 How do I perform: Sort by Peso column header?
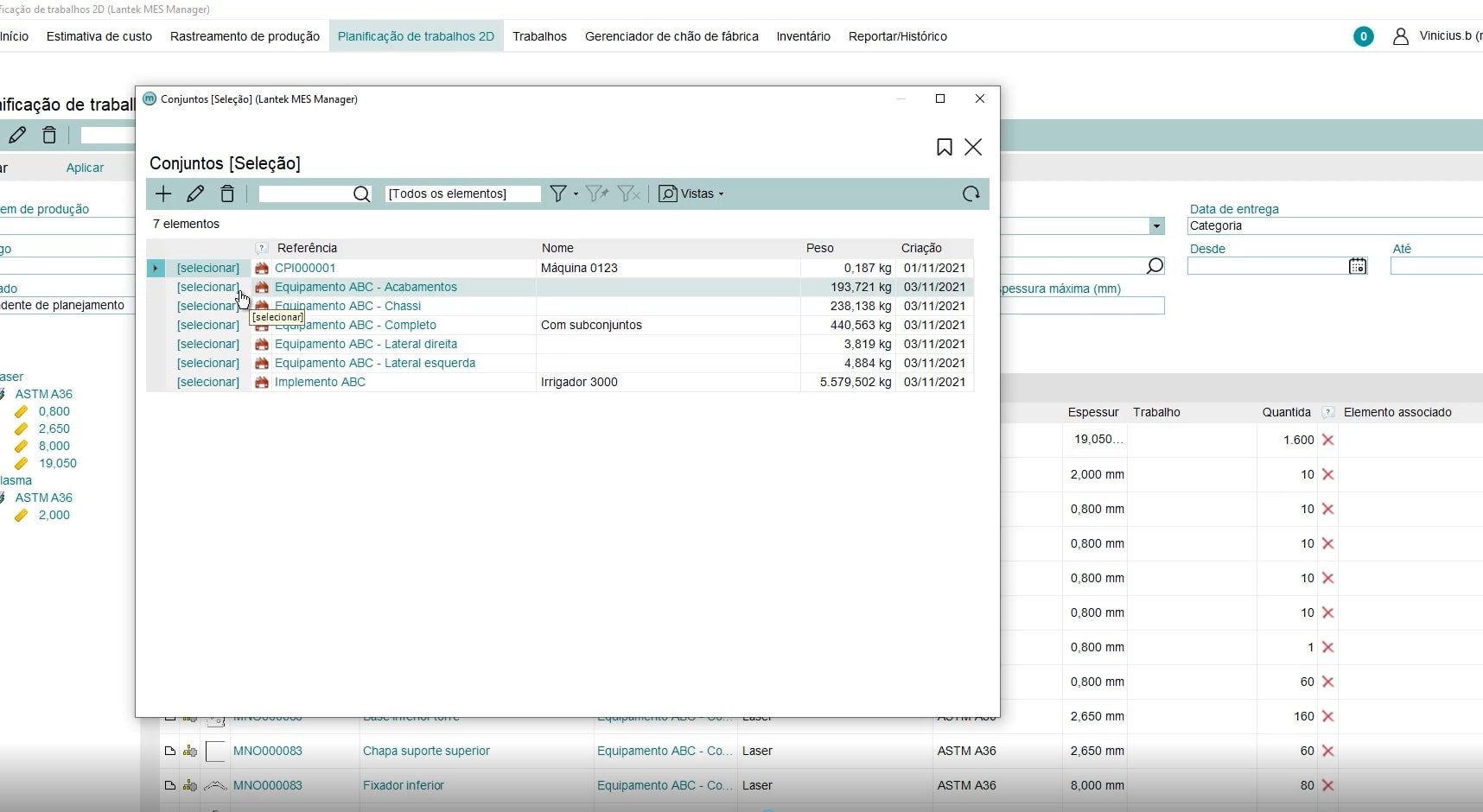click(x=820, y=248)
